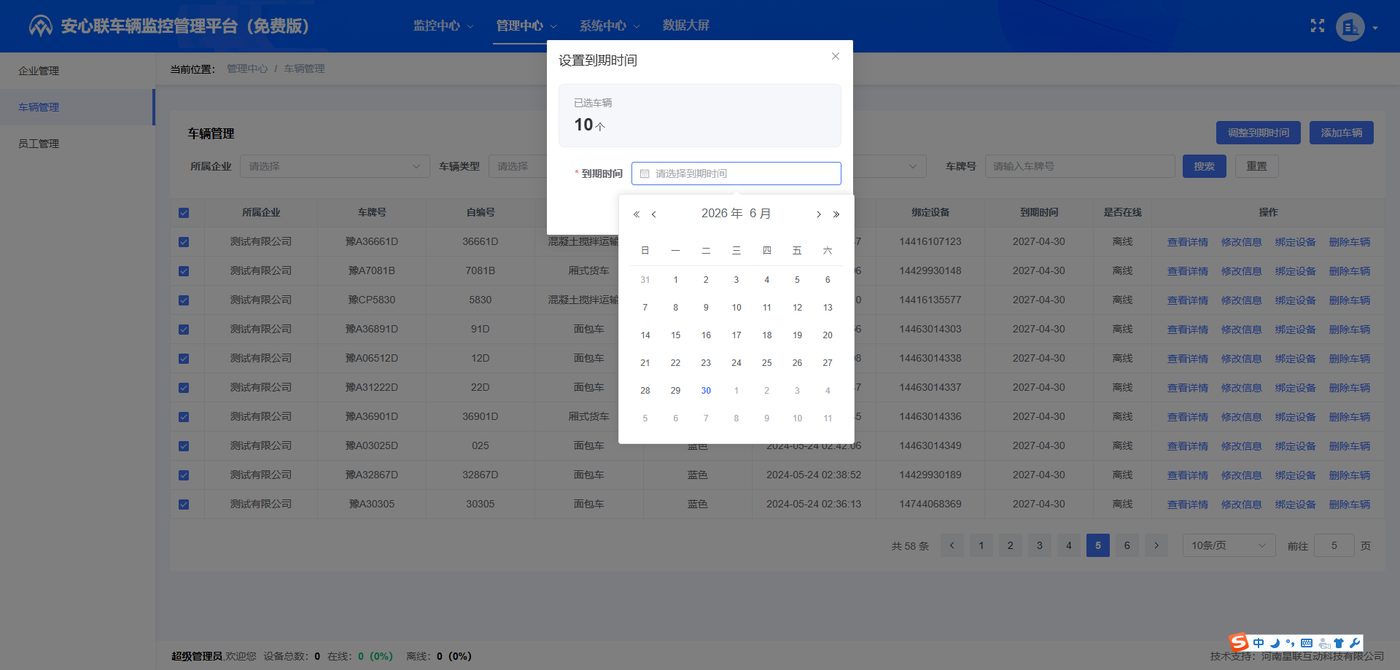Screen dimensions: 1400x670
Task: Expand the 监控中心 menu
Action: [442, 26]
